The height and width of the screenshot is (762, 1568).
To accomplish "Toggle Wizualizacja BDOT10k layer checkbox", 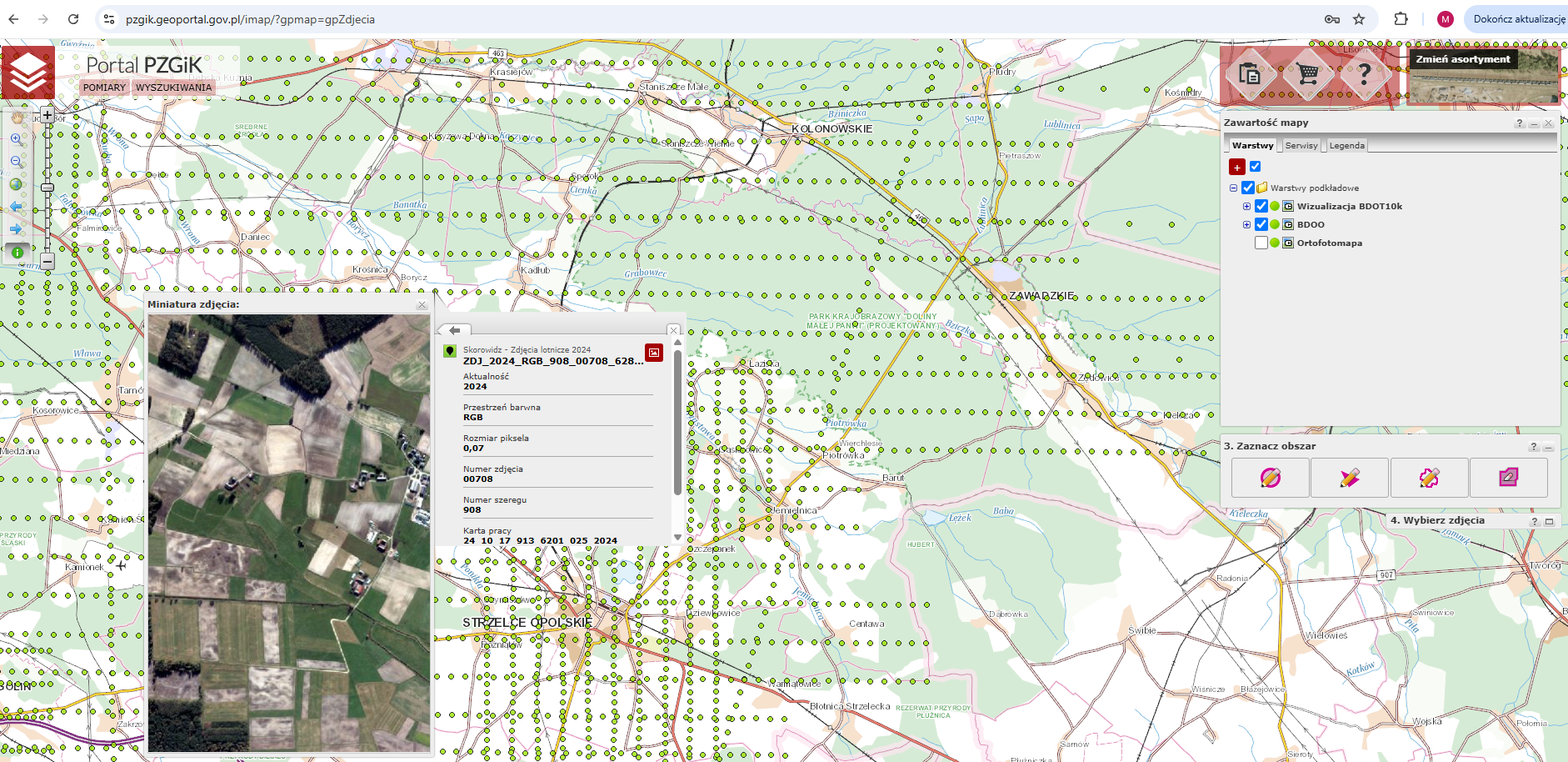I will click(1261, 206).
